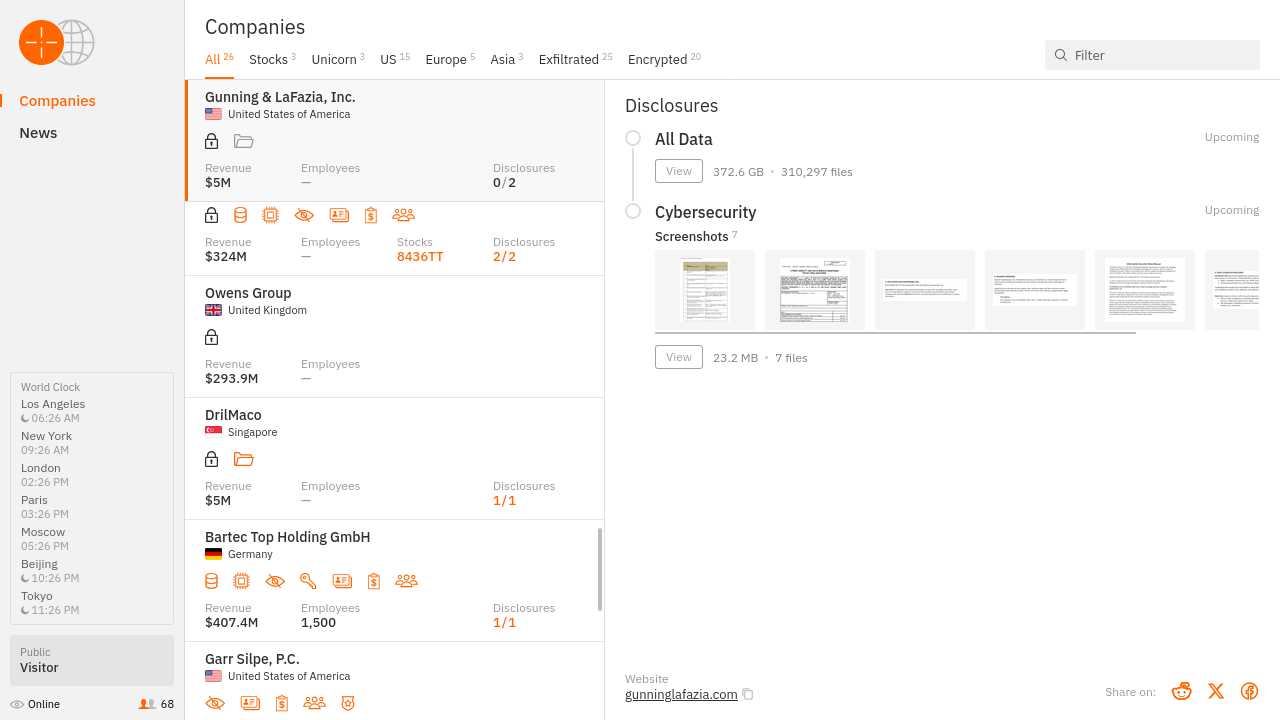This screenshot has height=720, width=1280.
Task: Click the lock icon under Owens Group
Action: pyautogui.click(x=211, y=337)
